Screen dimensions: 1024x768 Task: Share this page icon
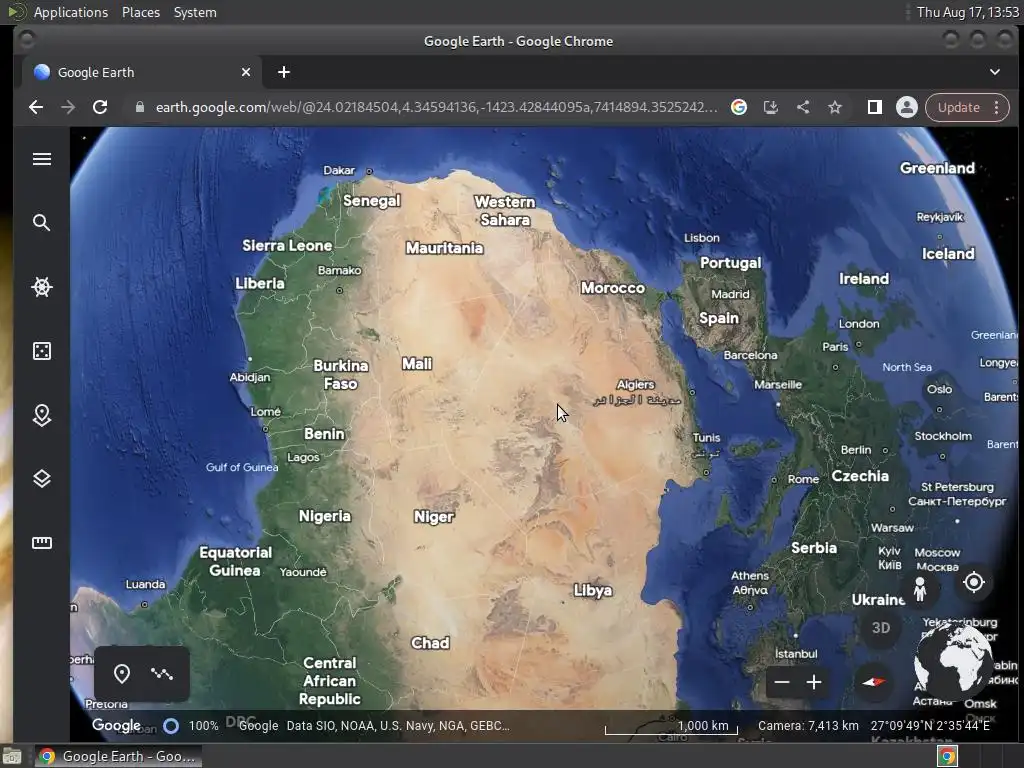tap(803, 107)
